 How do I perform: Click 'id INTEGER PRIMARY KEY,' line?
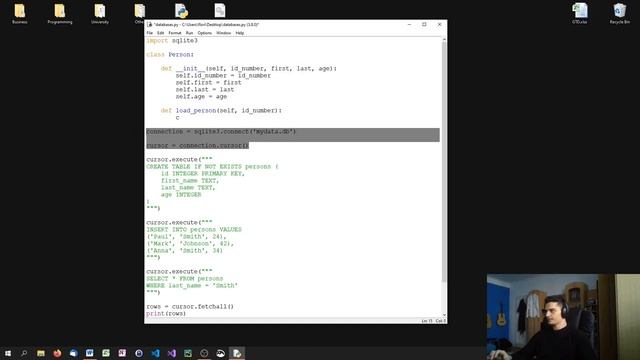(x=203, y=173)
